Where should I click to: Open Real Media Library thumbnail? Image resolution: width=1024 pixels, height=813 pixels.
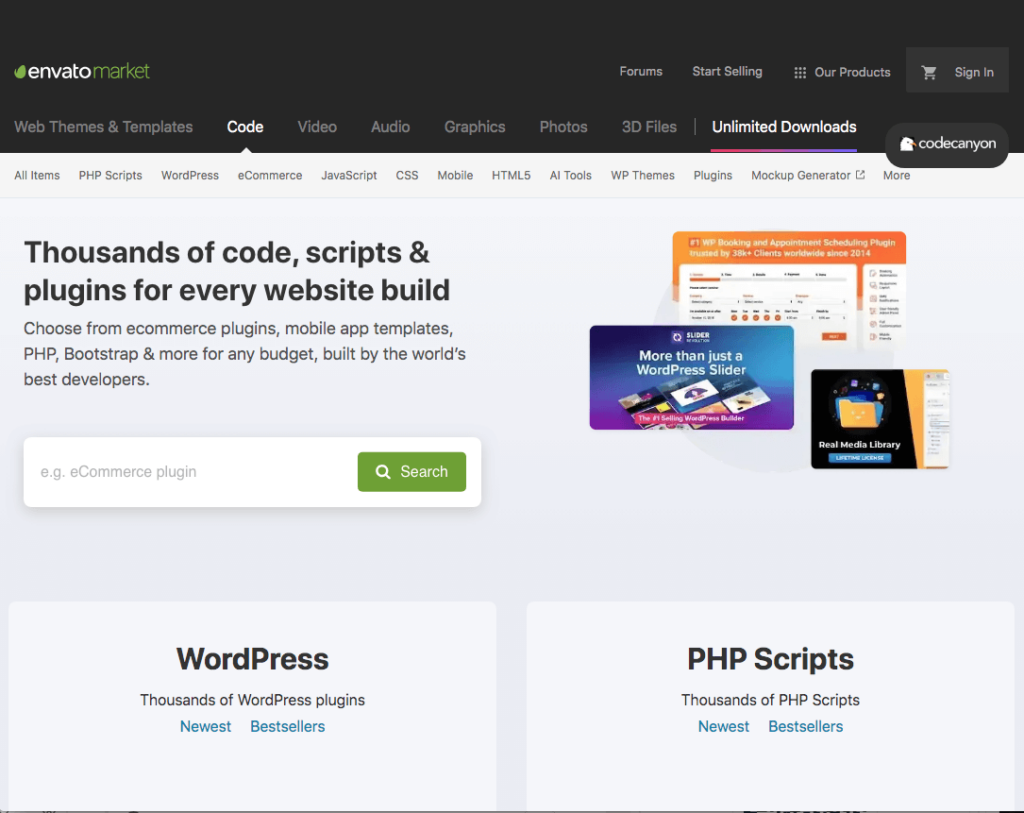tap(880, 419)
